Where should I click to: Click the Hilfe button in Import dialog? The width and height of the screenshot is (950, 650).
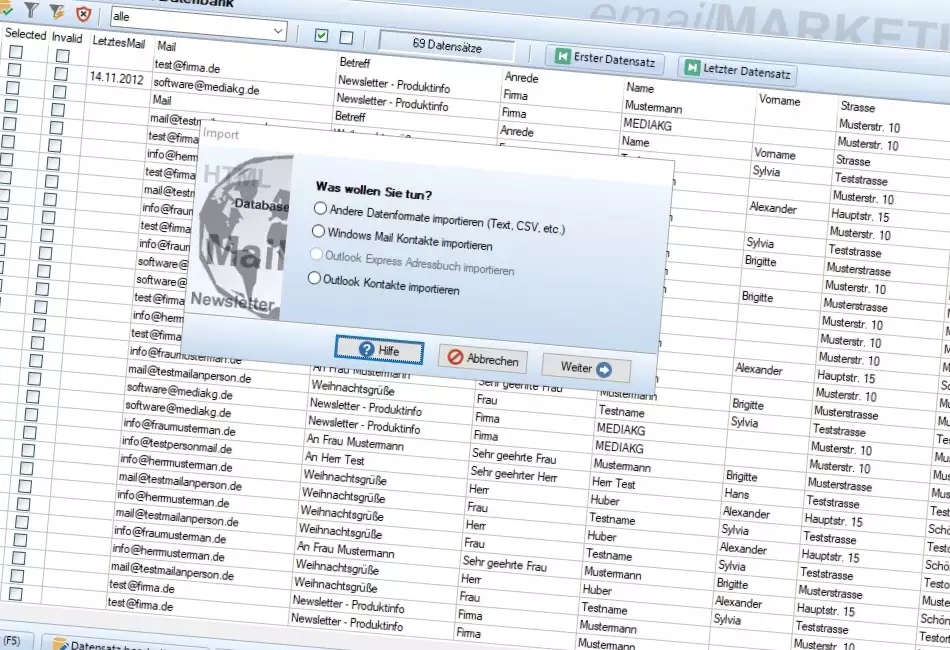379,350
